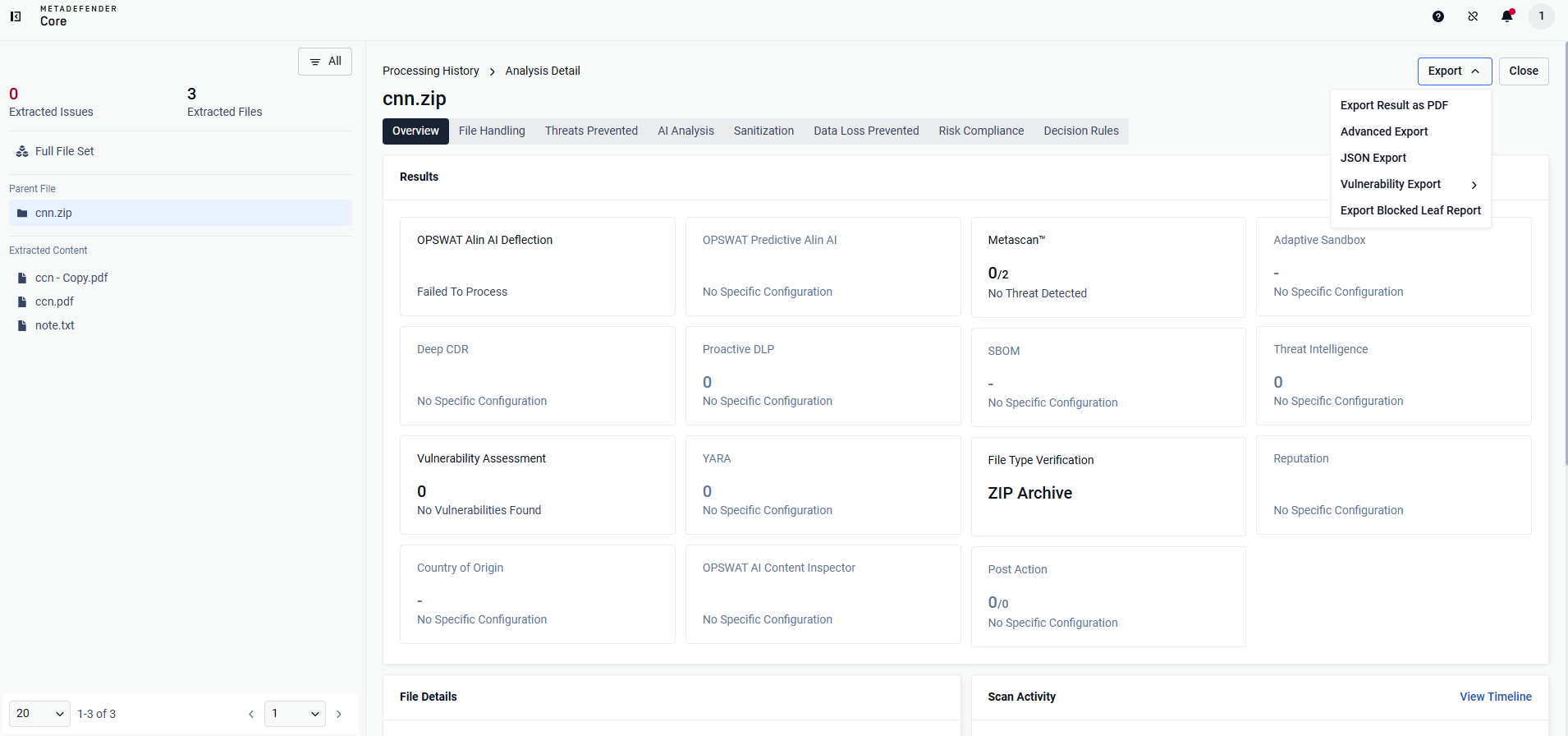Expand Vulnerability Export submenu
This screenshot has height=736, width=1568.
pos(1410,185)
